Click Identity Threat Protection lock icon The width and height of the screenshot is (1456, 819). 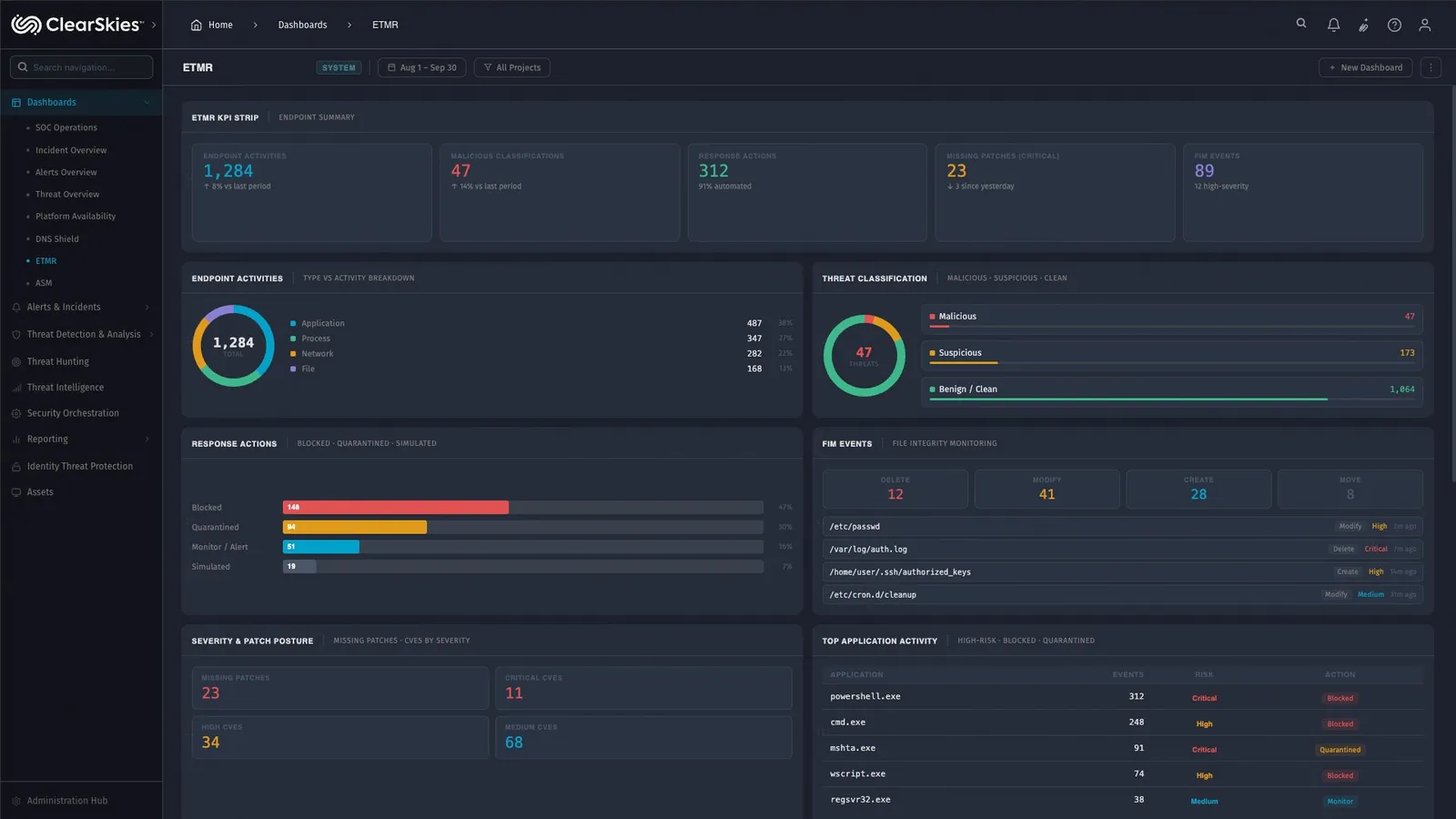pos(16,467)
